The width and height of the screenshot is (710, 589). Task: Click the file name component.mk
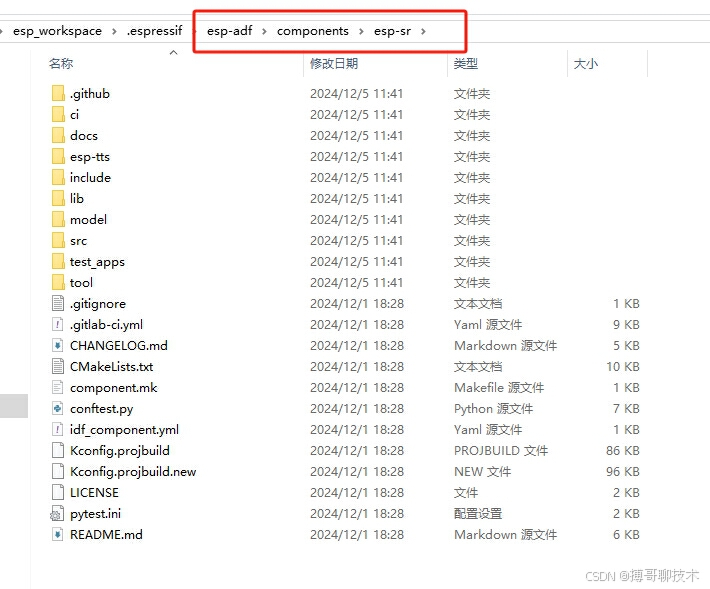coord(114,388)
